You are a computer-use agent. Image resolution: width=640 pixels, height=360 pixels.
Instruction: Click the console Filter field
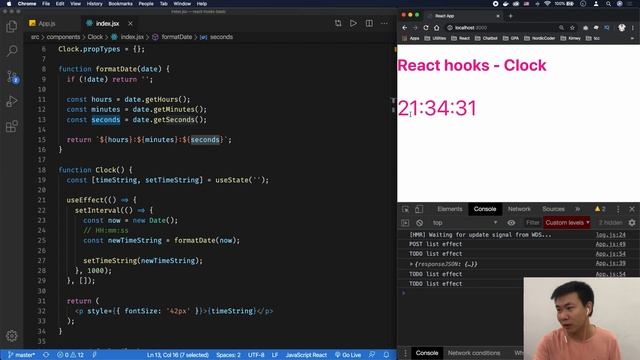(533, 223)
